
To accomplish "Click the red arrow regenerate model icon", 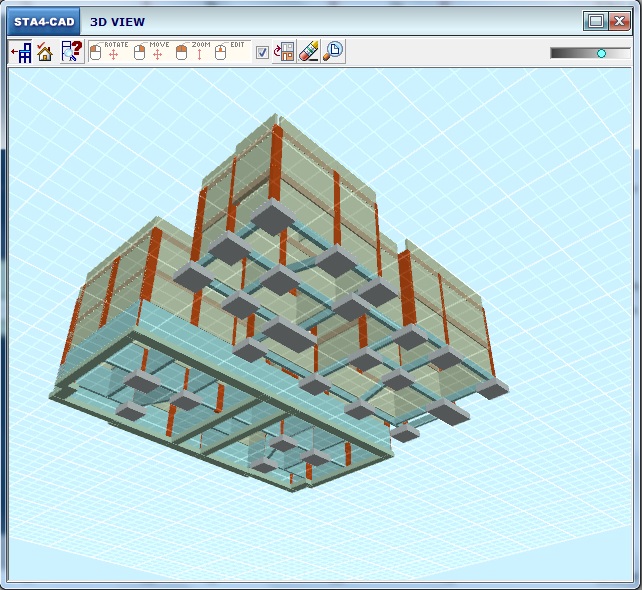I will click(284, 52).
